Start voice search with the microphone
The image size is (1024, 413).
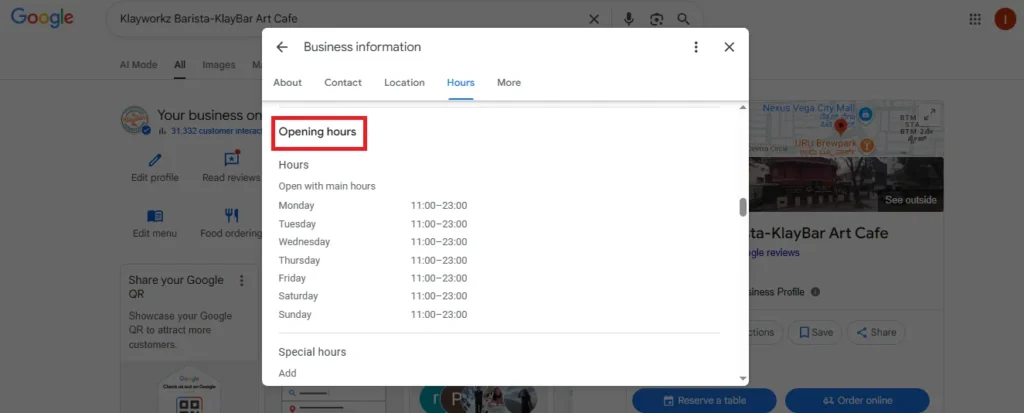(x=629, y=19)
